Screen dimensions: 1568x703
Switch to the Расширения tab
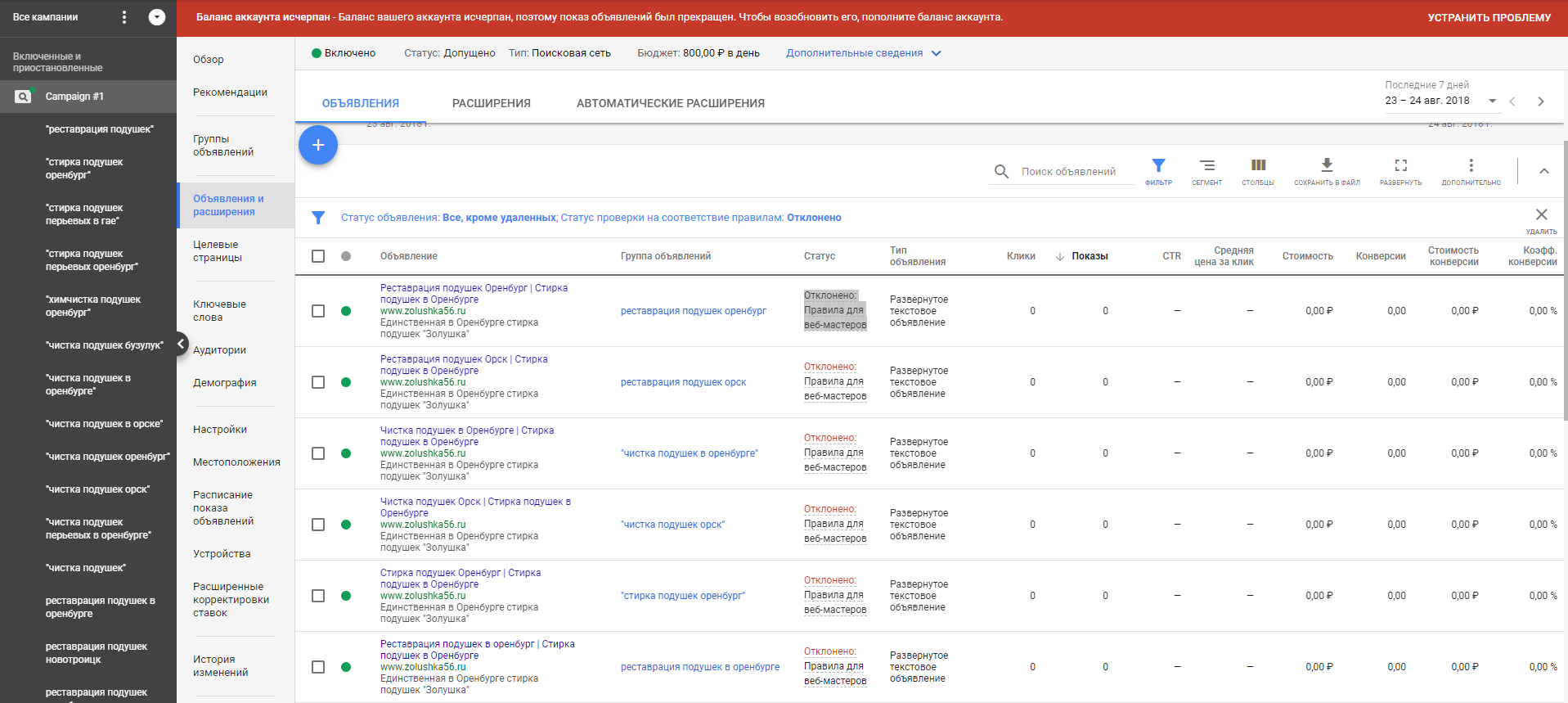[x=492, y=103]
